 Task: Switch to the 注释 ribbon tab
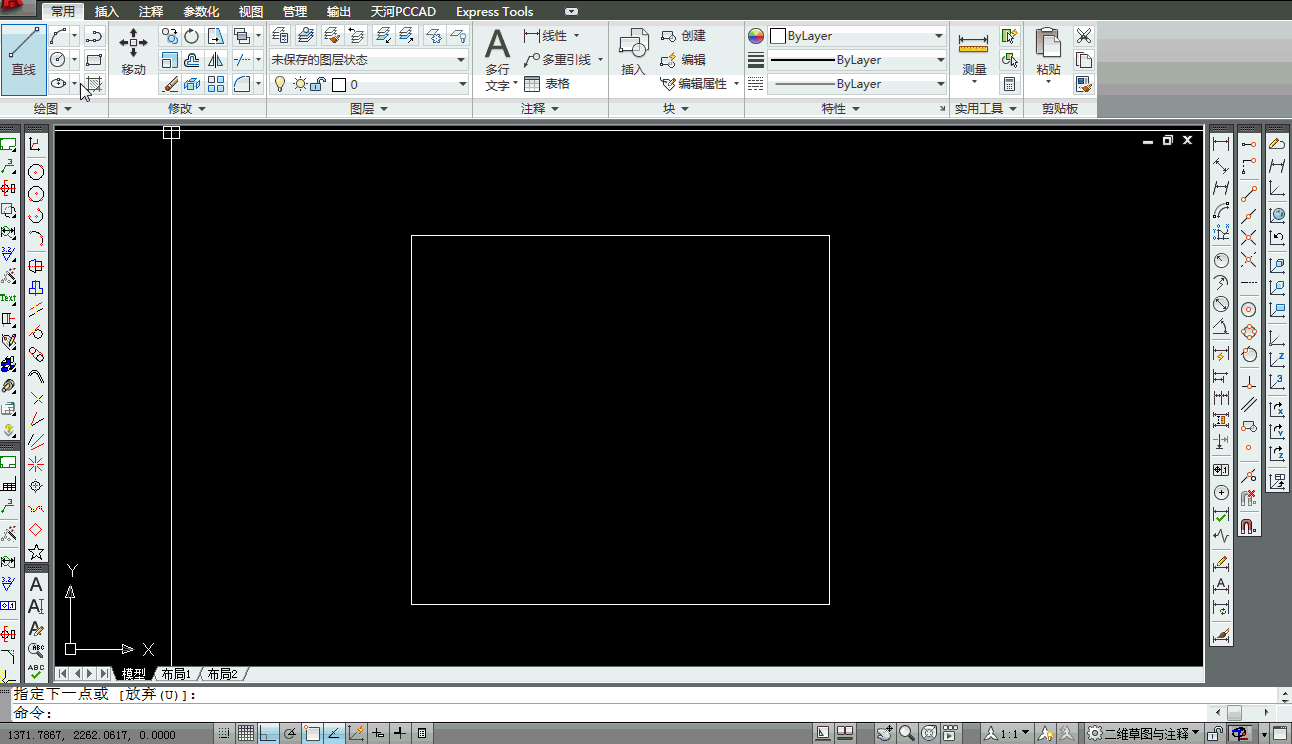click(151, 12)
